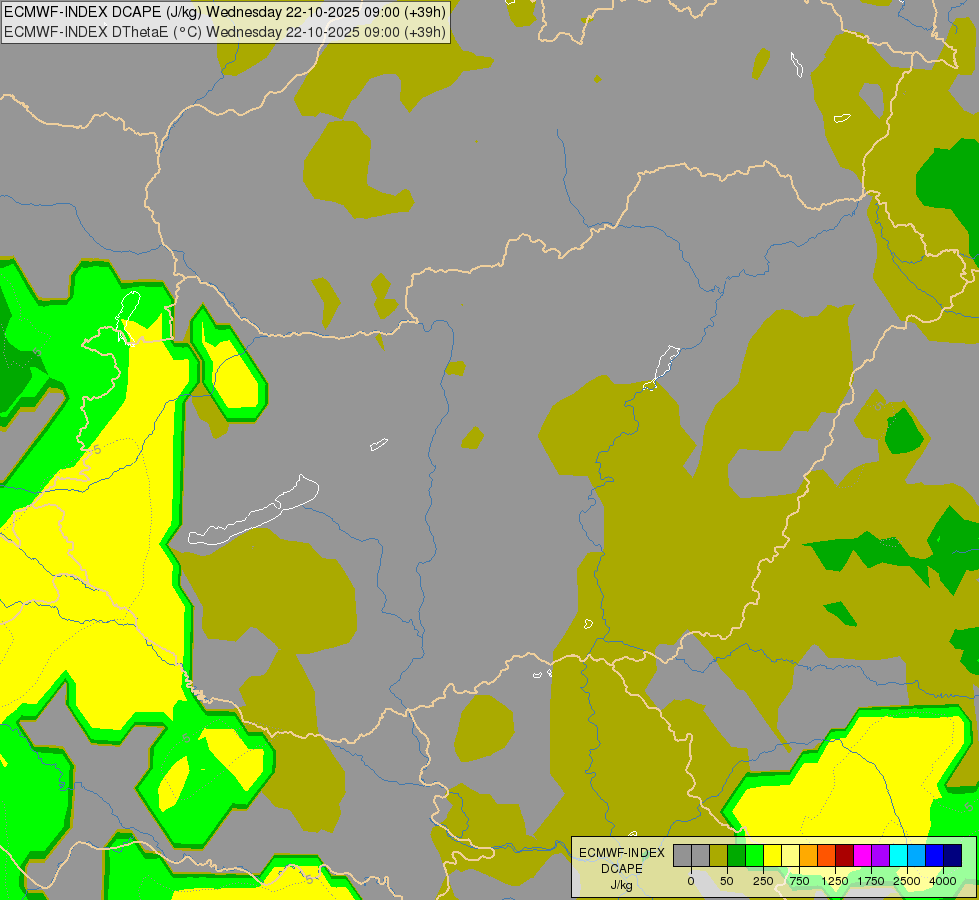Click the legend value 0
979x900 pixels.
pos(691,881)
